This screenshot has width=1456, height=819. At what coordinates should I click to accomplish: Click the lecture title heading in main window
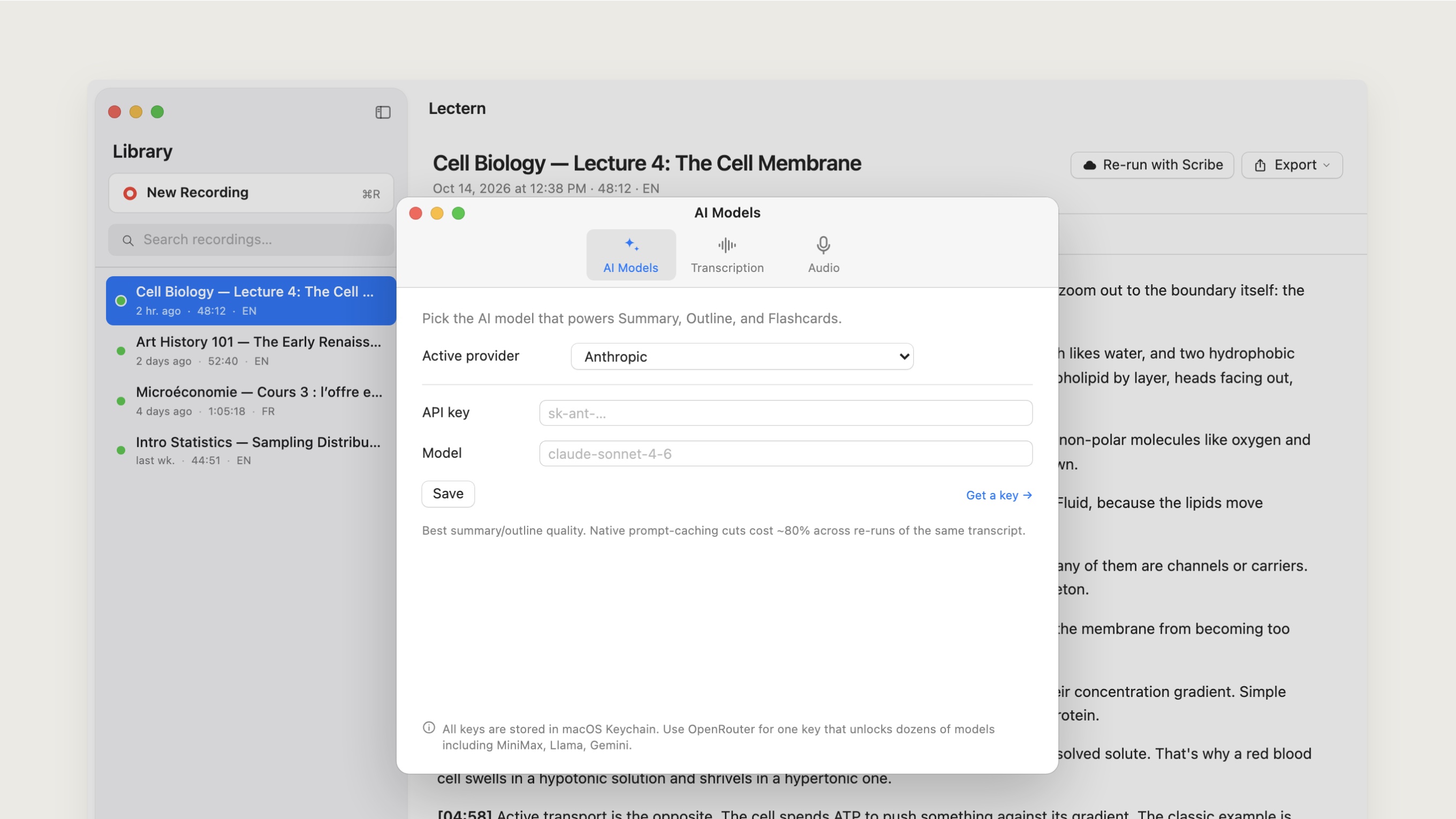647,163
